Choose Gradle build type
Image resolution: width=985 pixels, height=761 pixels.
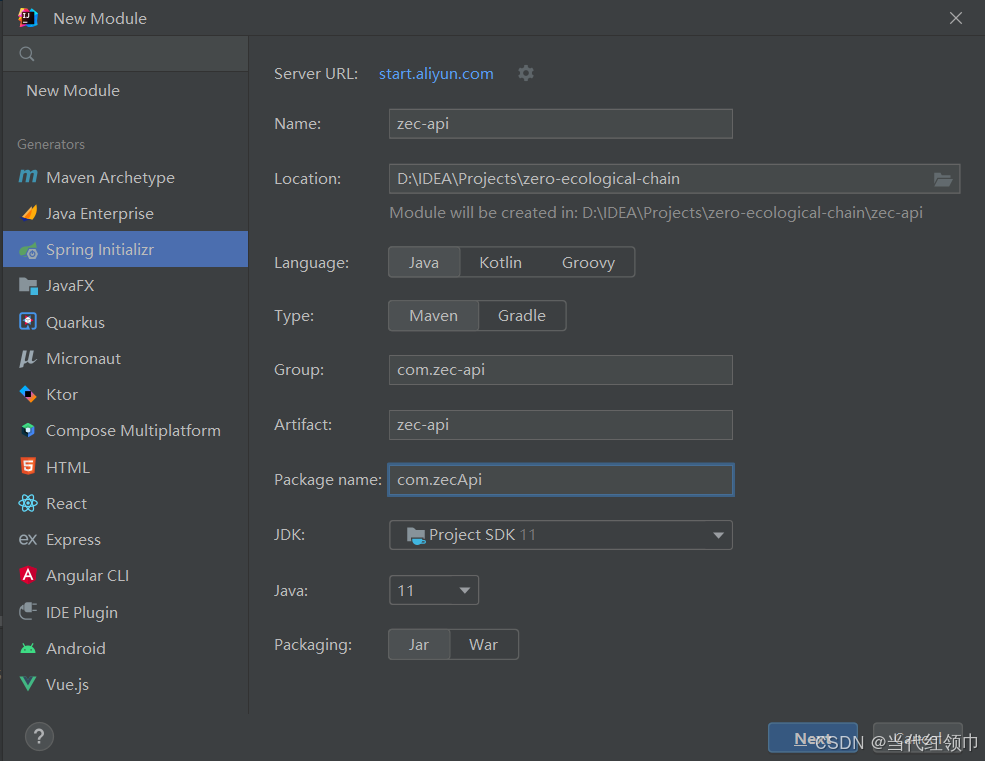522,315
